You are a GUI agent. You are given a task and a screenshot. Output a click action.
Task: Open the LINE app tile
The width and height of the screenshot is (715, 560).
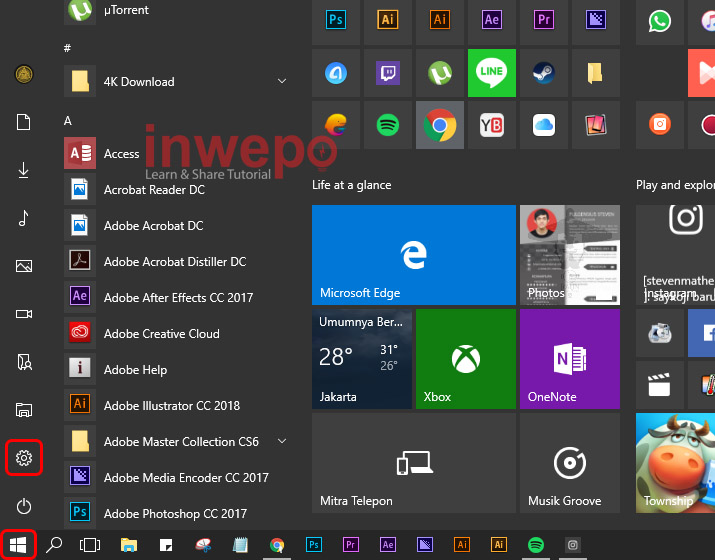[492, 73]
